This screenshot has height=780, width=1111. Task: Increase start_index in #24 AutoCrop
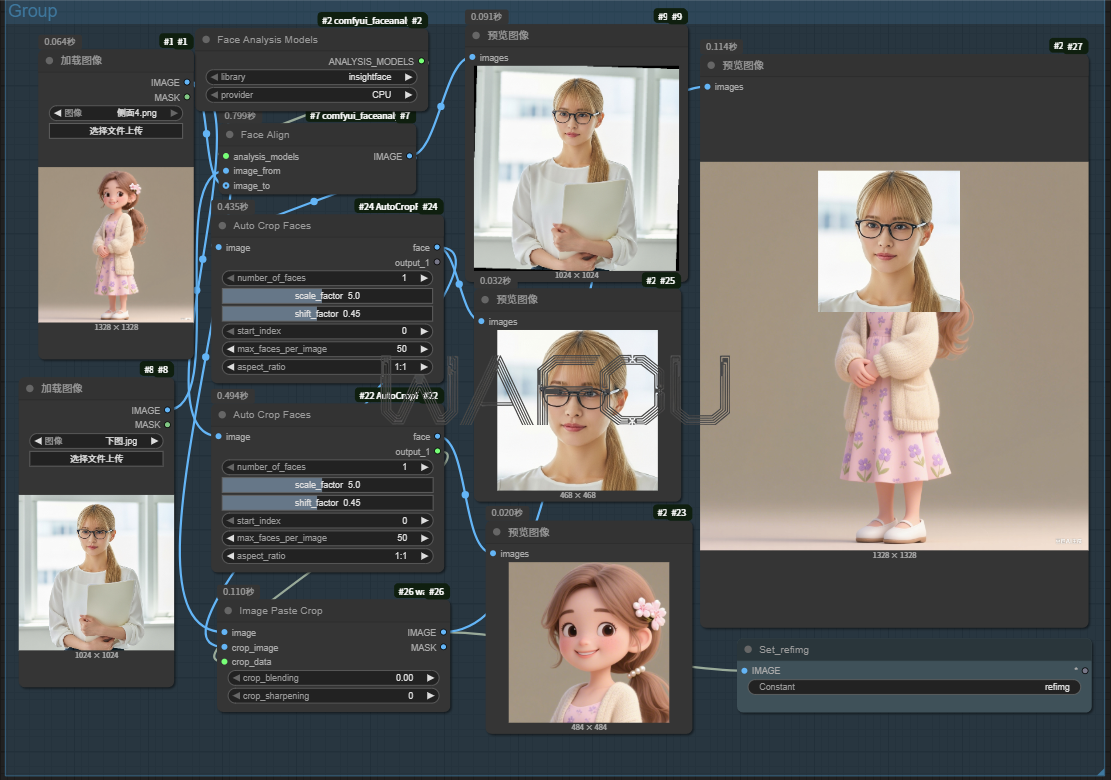click(x=424, y=331)
